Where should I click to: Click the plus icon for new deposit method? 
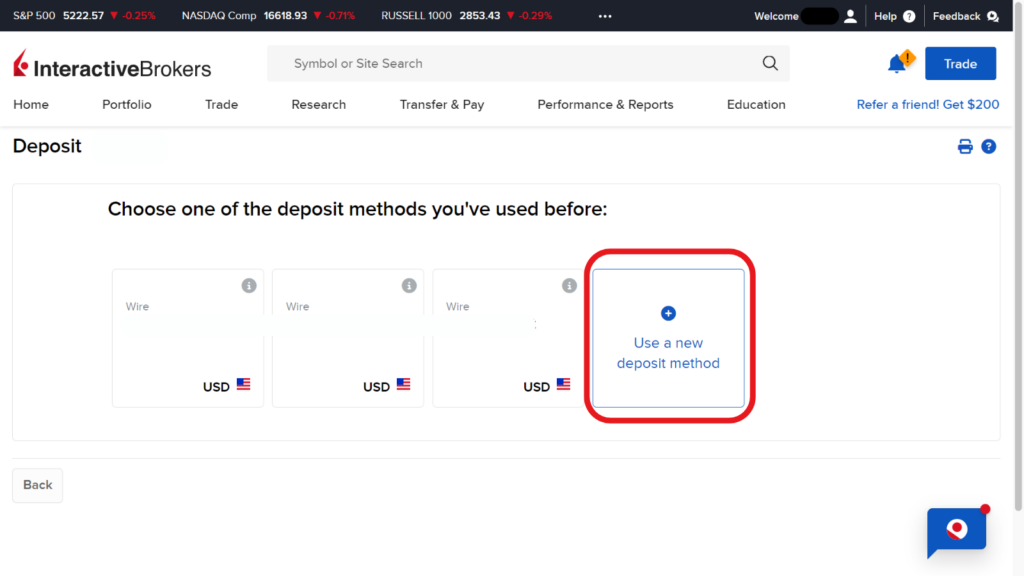668,313
